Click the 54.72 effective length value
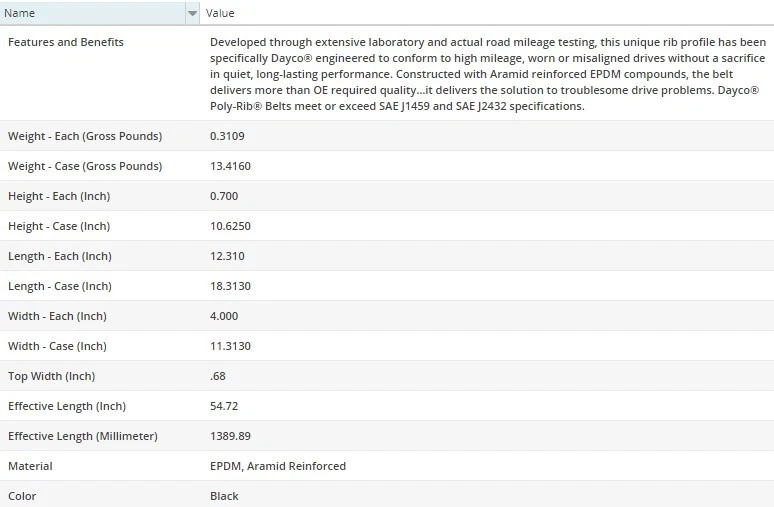 pos(224,406)
